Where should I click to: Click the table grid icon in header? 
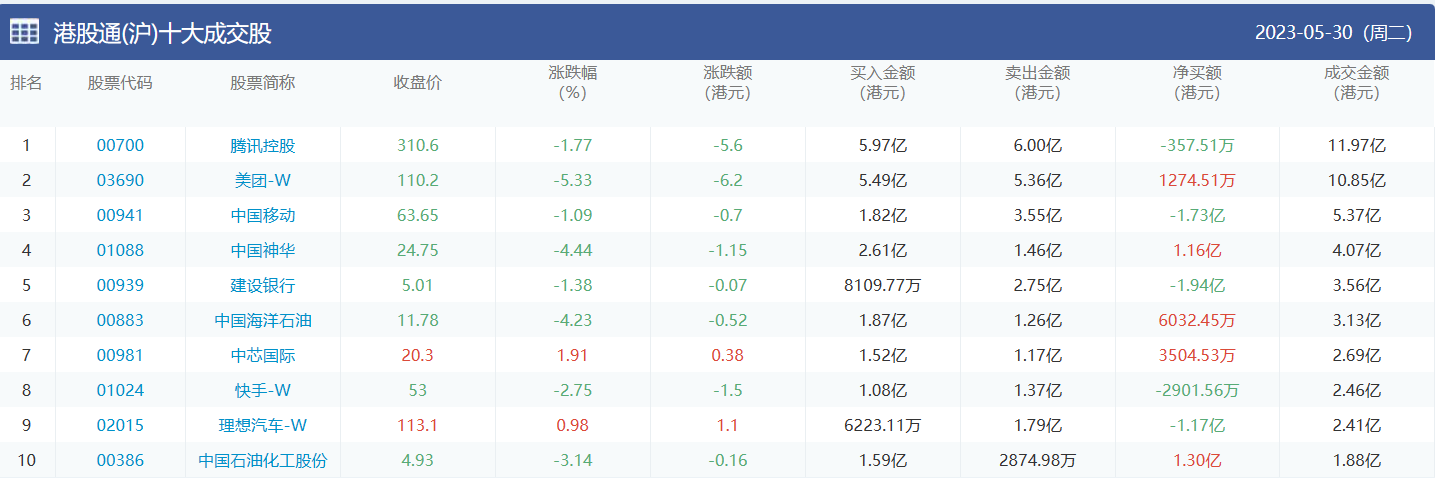pos(25,32)
